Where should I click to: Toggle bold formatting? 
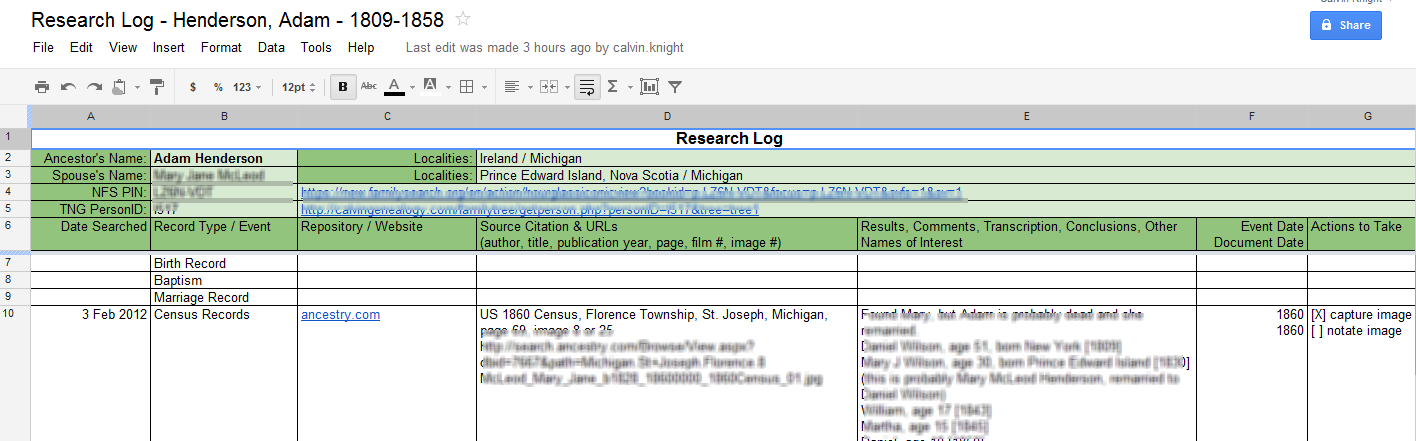coord(343,87)
